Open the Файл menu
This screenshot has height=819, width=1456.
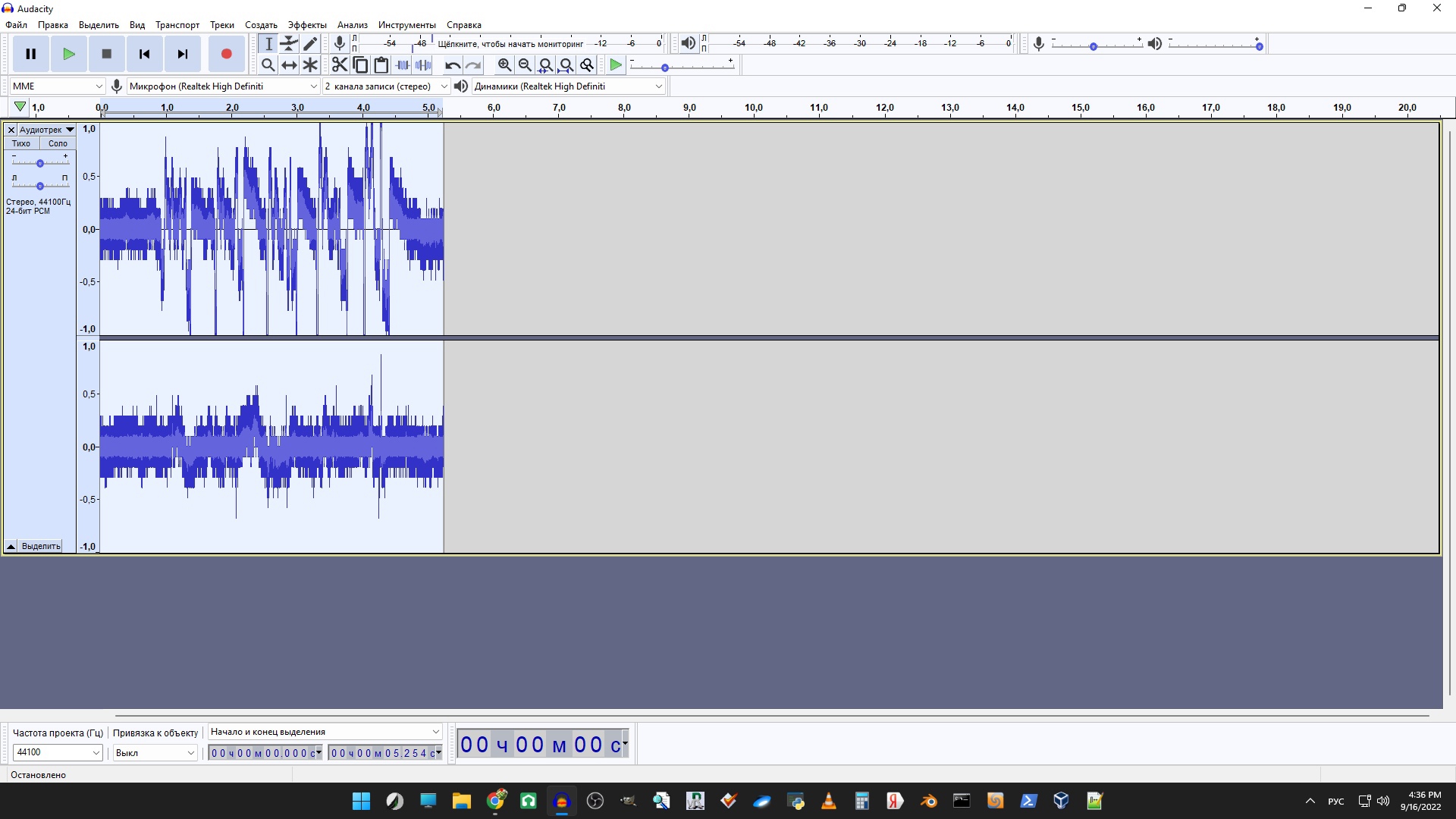click(x=16, y=25)
